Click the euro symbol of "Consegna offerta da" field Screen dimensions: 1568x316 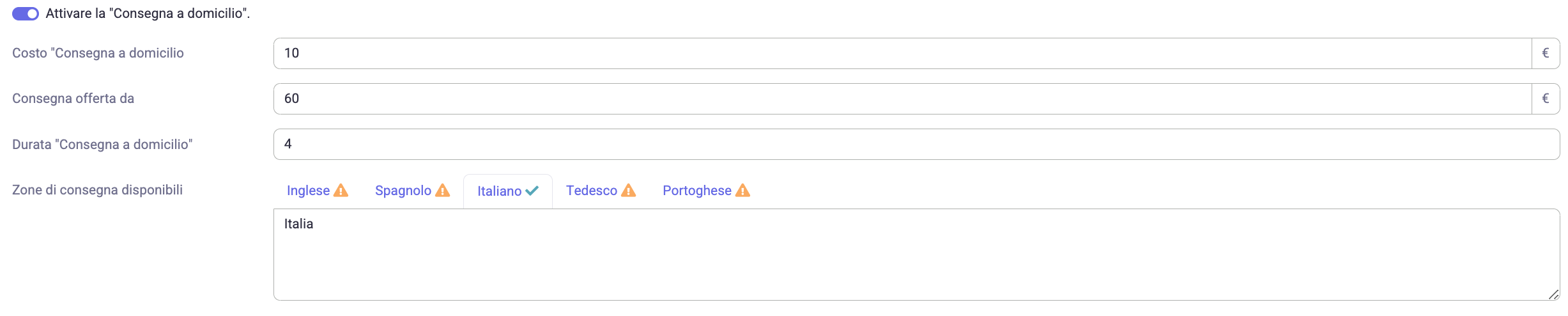(x=1546, y=99)
